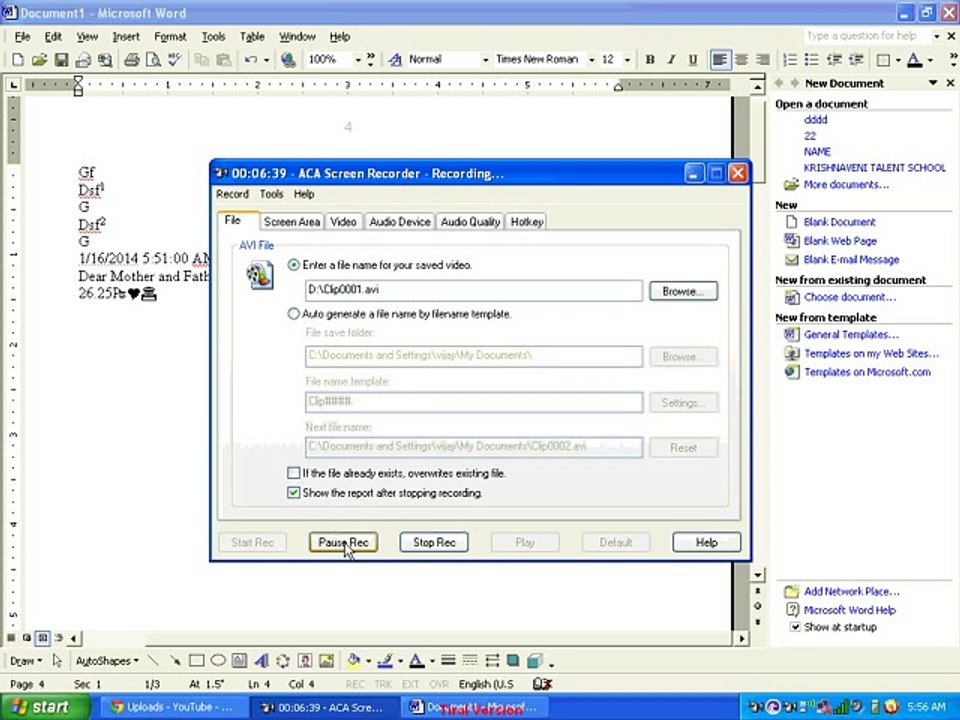The height and width of the screenshot is (720, 960).
Task: Click the Shadow Style icon
Action: click(x=513, y=661)
